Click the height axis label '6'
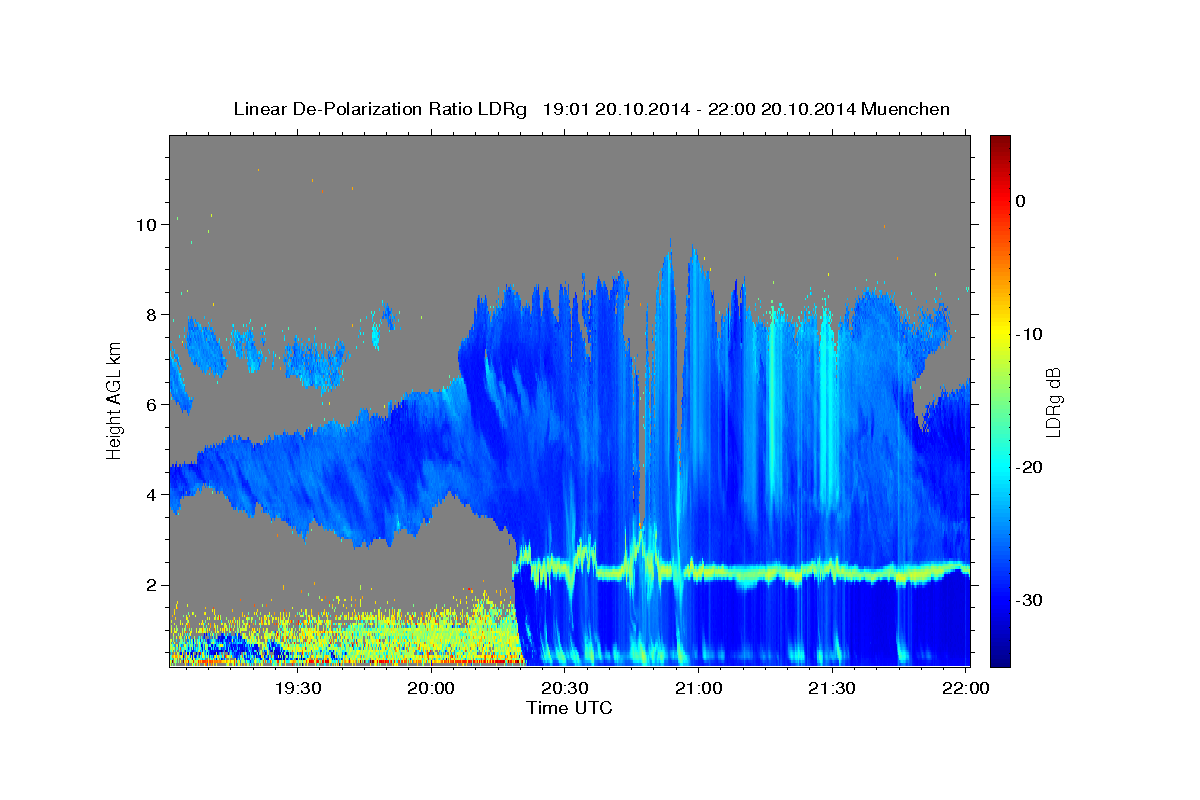1200x800 pixels. pyautogui.click(x=152, y=405)
